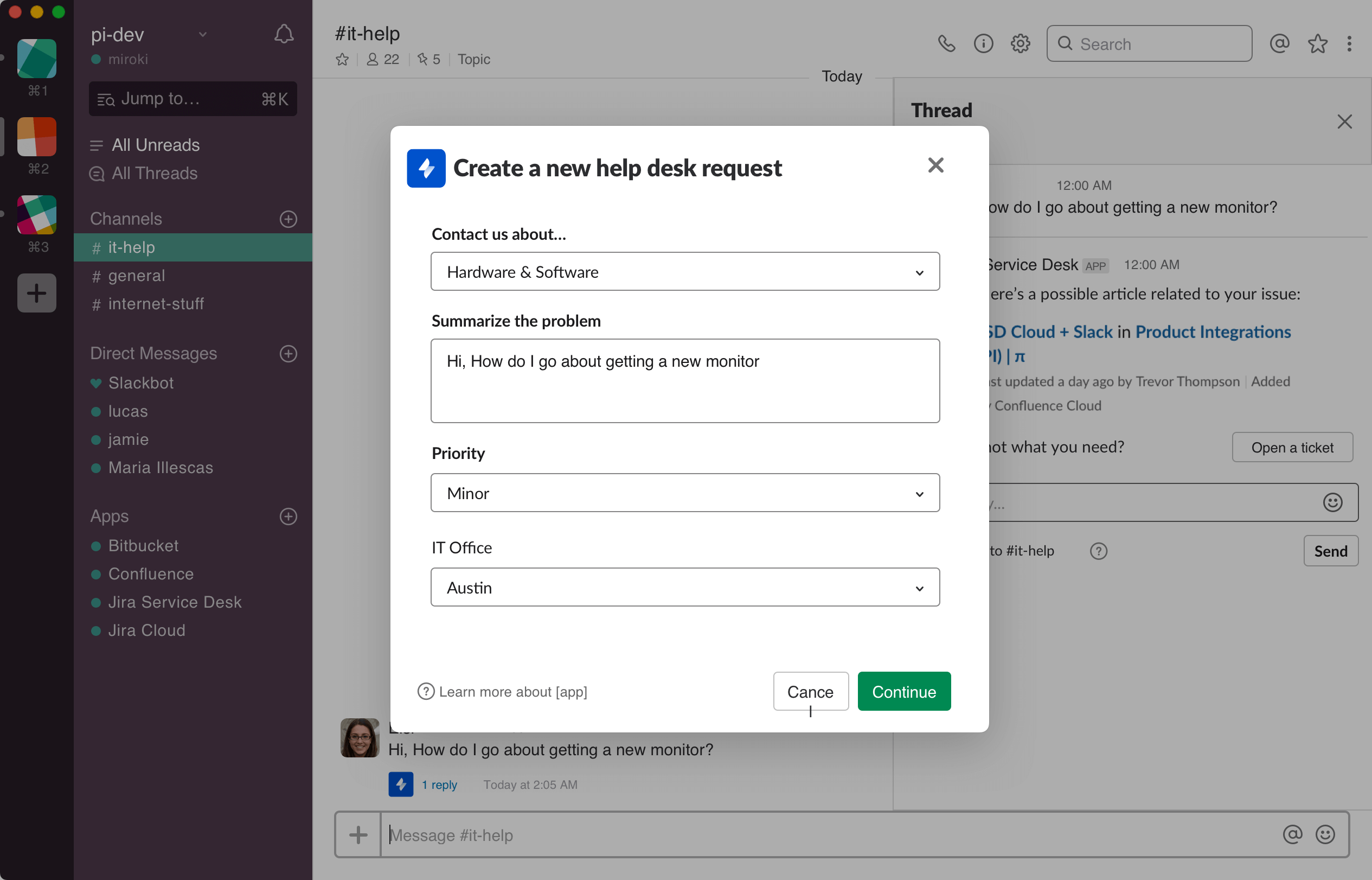
Task: Close the Thread panel
Action: pyautogui.click(x=1344, y=122)
